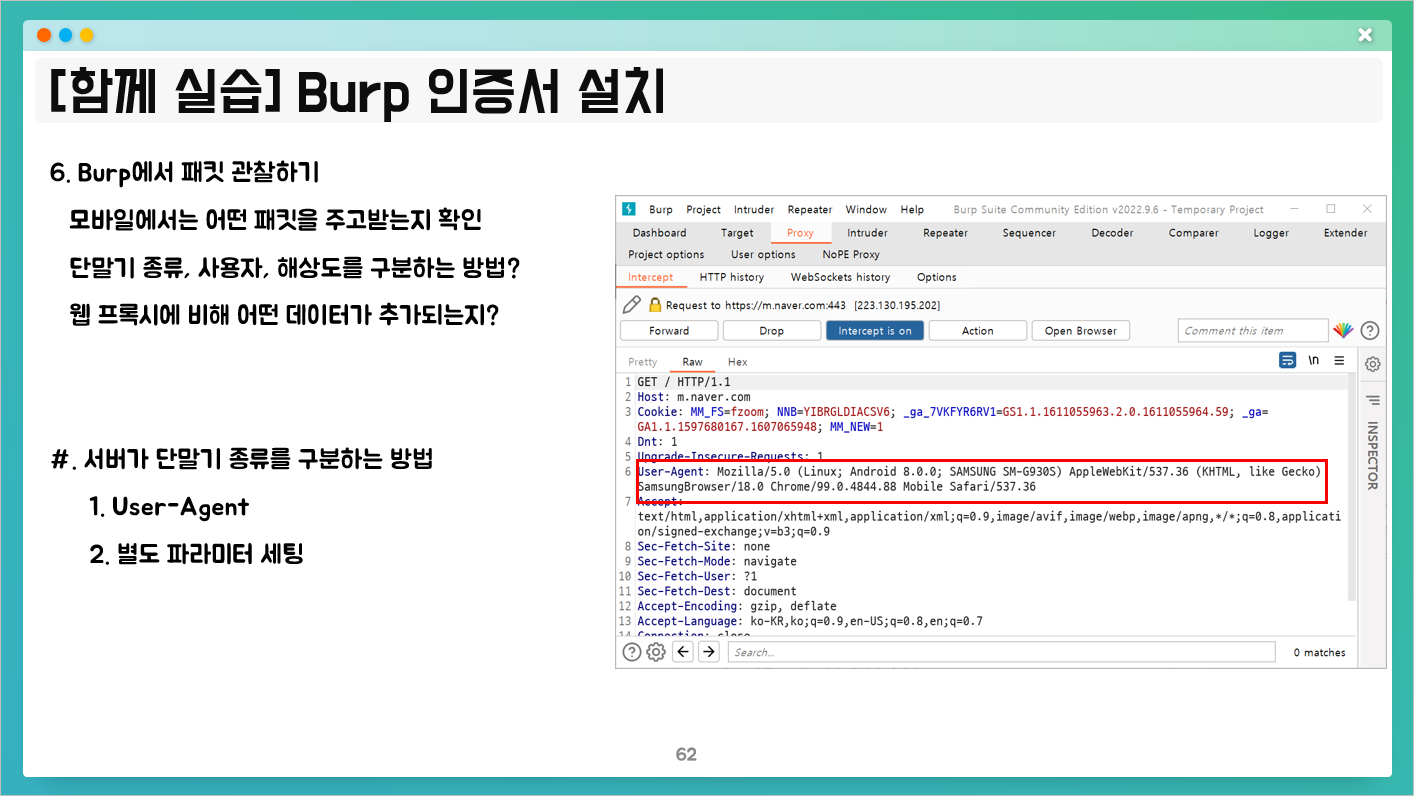Click the previous match back arrow
This screenshot has height=796, width=1414.
(x=683, y=652)
